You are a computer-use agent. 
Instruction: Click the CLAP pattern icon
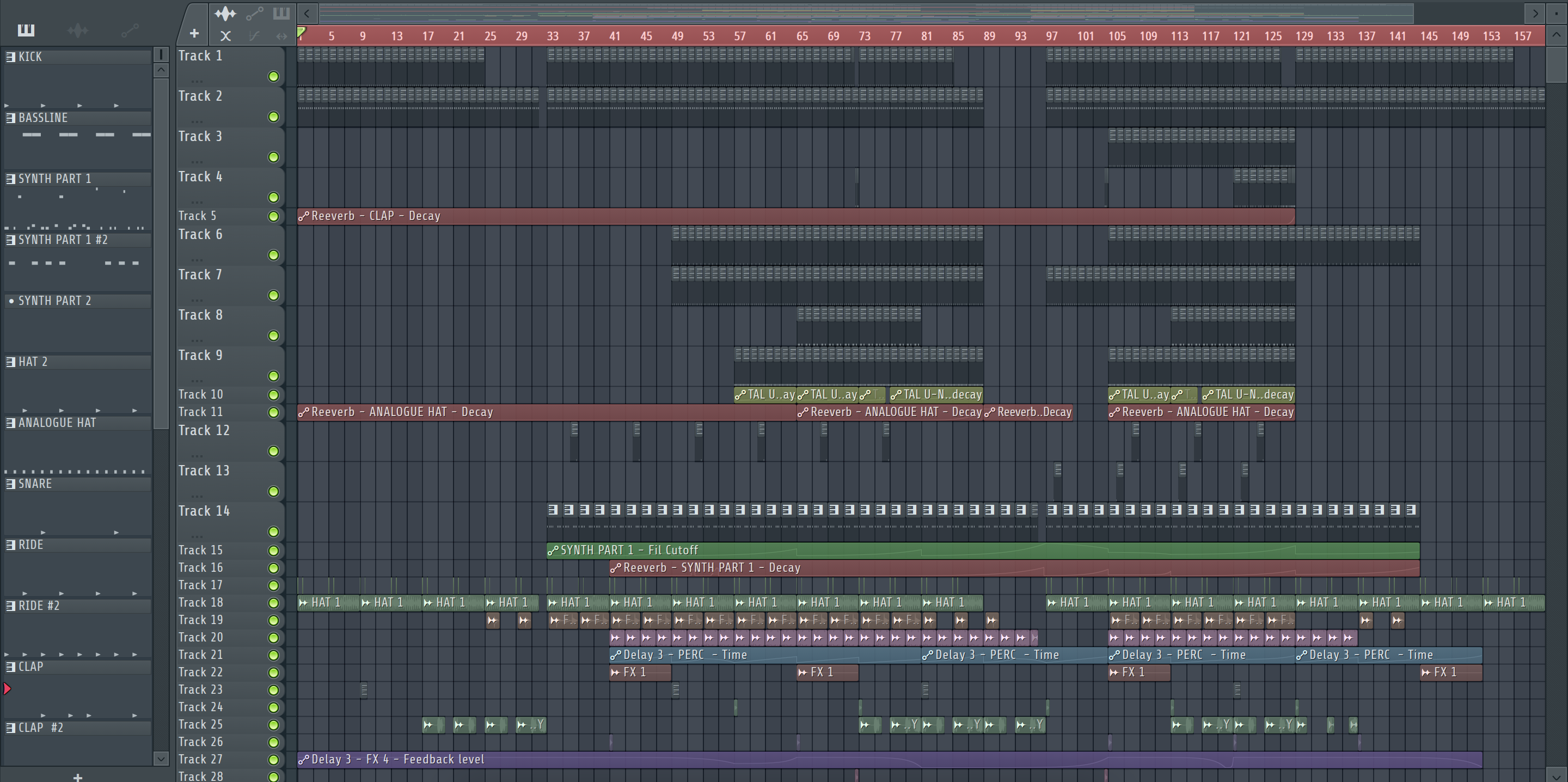[10, 667]
